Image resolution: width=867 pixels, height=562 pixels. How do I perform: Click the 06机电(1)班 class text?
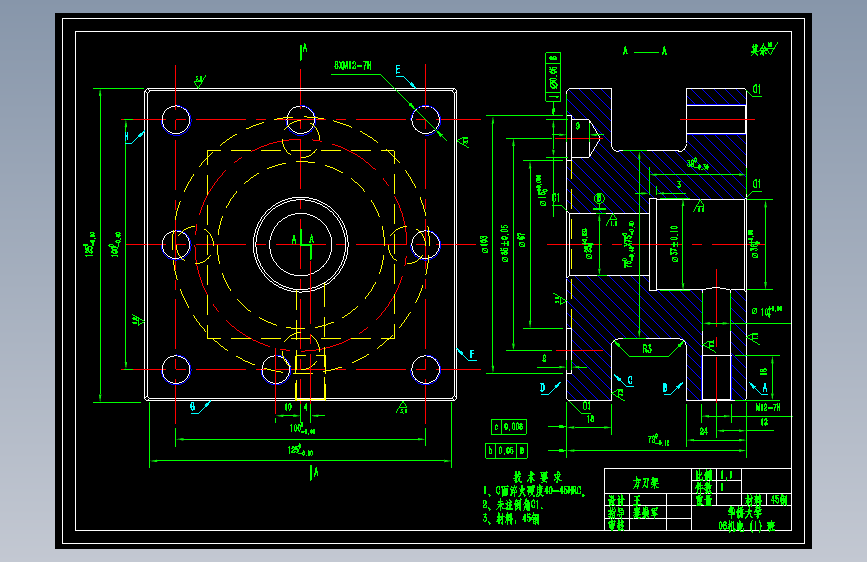pos(746,525)
